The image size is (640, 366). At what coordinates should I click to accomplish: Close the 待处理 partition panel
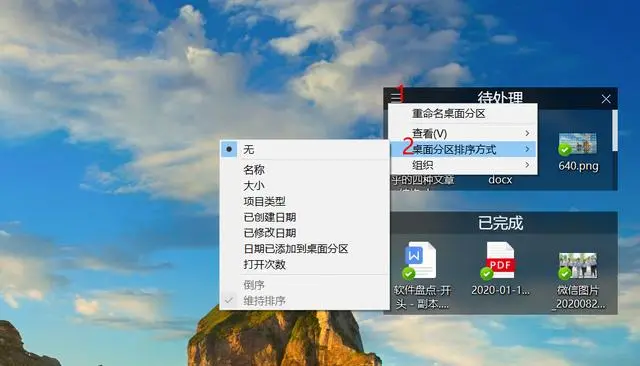click(x=606, y=99)
